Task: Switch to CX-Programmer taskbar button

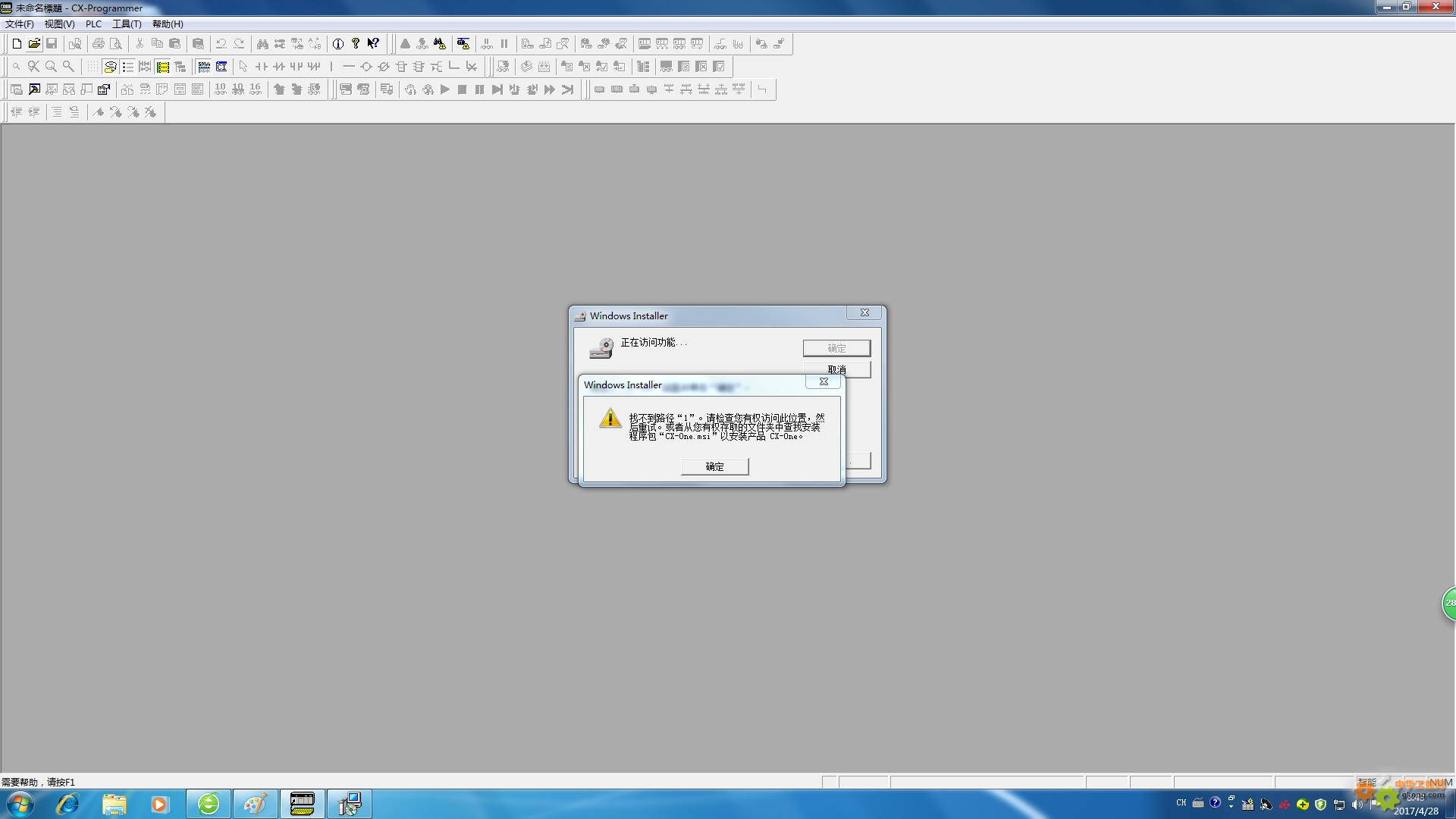Action: pyautogui.click(x=302, y=804)
